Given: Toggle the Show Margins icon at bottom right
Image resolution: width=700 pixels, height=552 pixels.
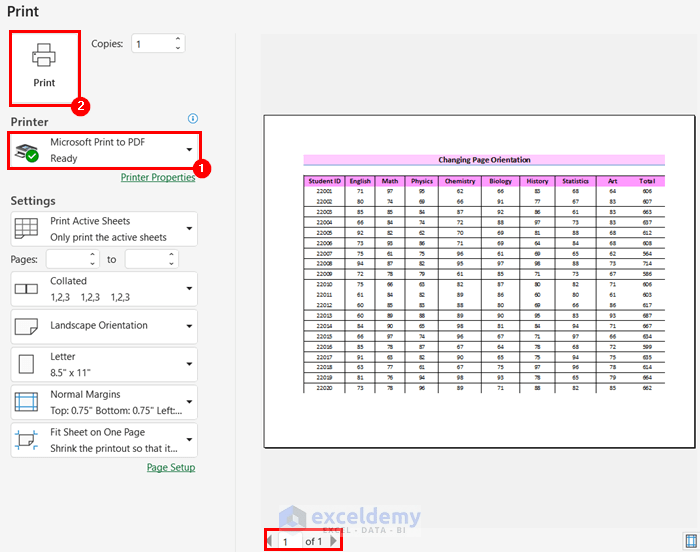Looking at the screenshot, I should click(691, 541).
